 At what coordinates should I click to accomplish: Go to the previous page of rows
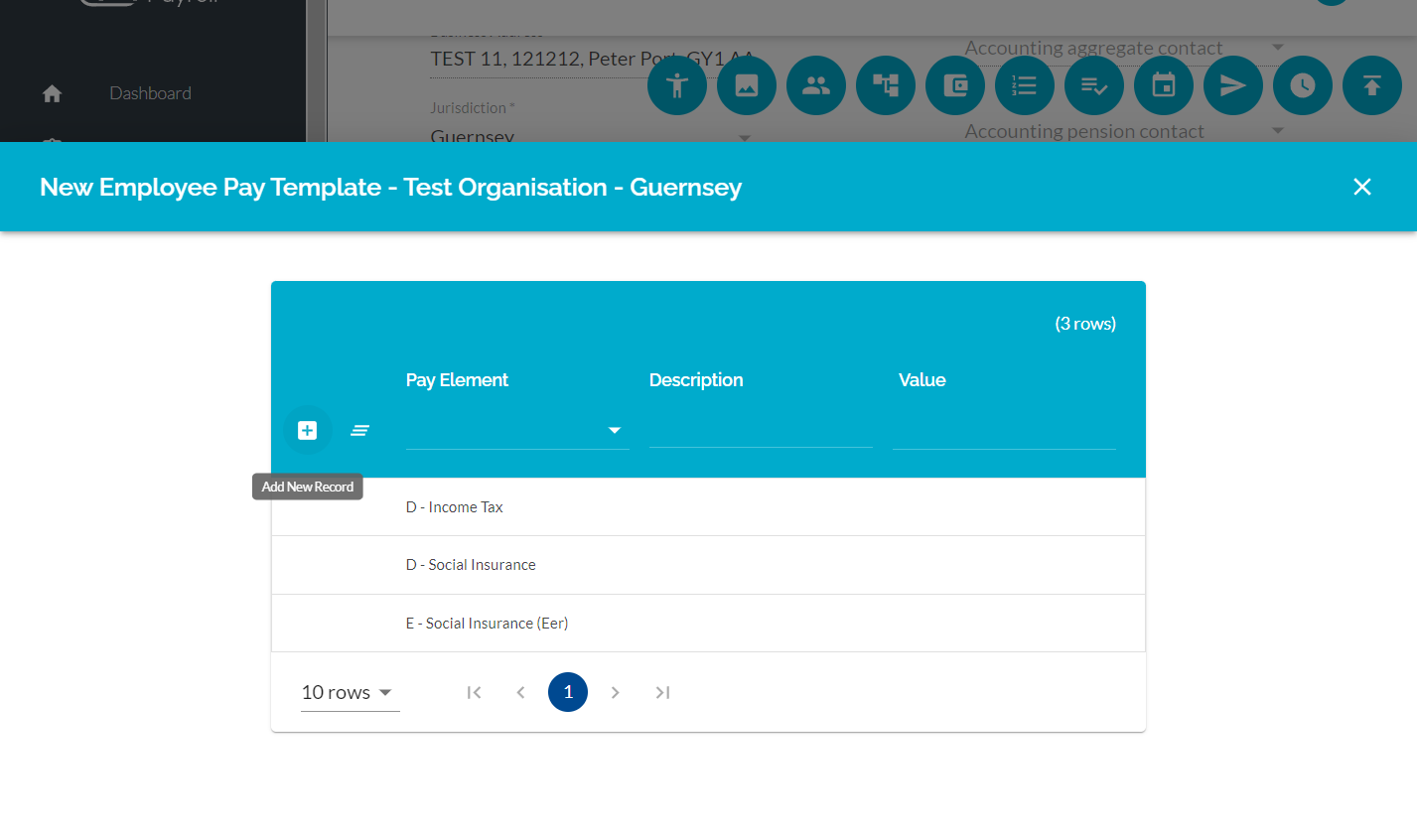point(520,692)
